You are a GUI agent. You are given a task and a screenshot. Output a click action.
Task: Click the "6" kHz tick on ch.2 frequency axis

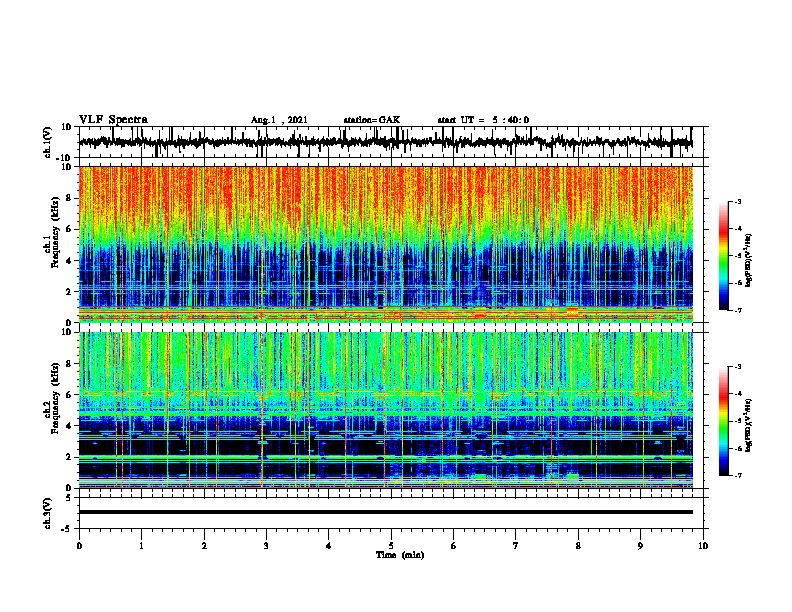(70, 395)
